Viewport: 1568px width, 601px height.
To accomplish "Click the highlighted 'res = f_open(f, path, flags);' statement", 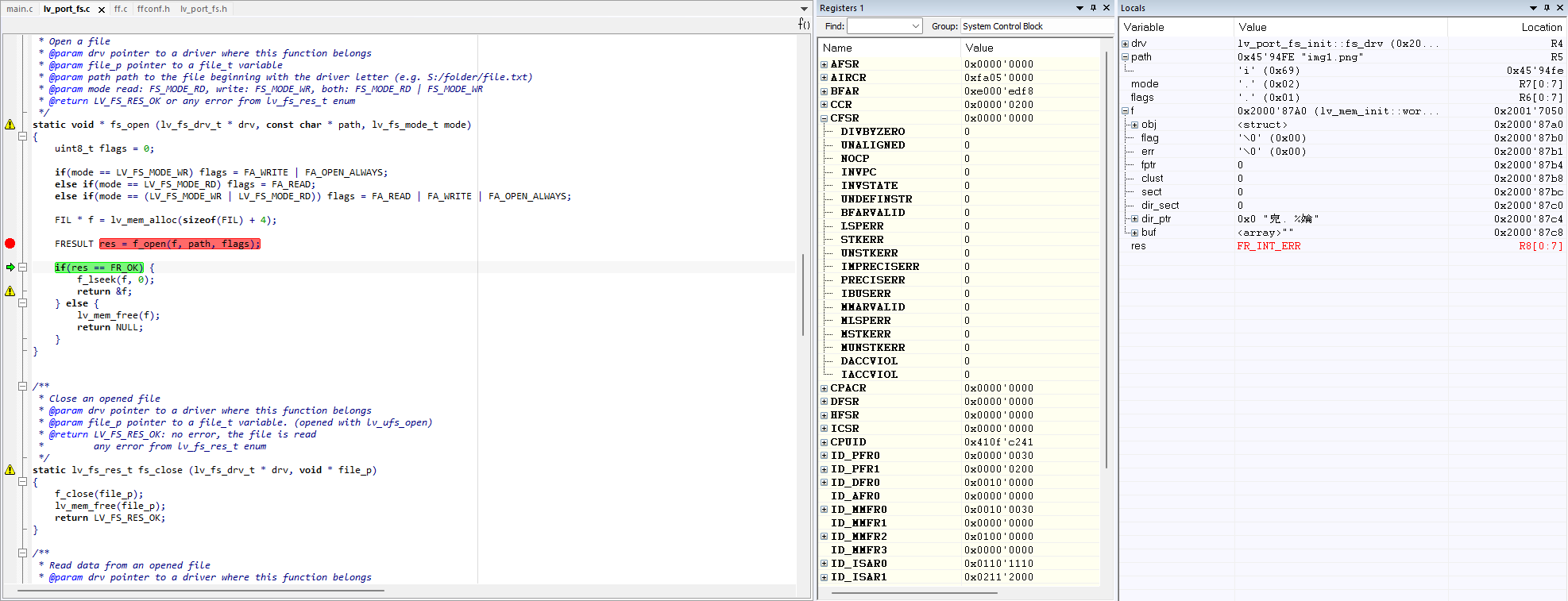I will pos(180,244).
